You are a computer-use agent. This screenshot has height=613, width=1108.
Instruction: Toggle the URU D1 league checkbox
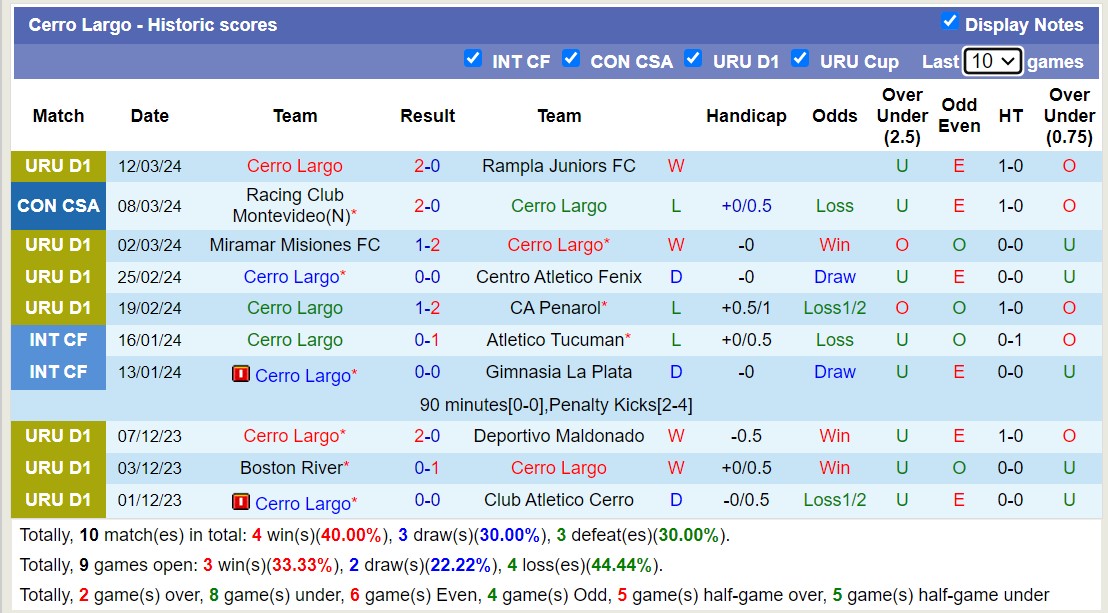click(x=693, y=59)
